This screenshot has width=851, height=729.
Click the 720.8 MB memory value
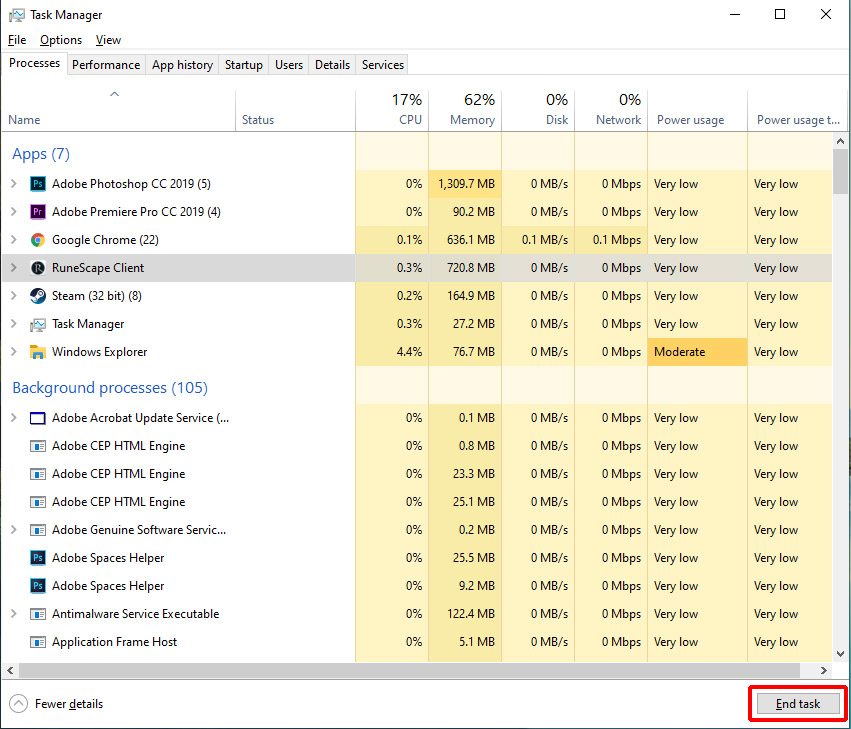pos(471,268)
